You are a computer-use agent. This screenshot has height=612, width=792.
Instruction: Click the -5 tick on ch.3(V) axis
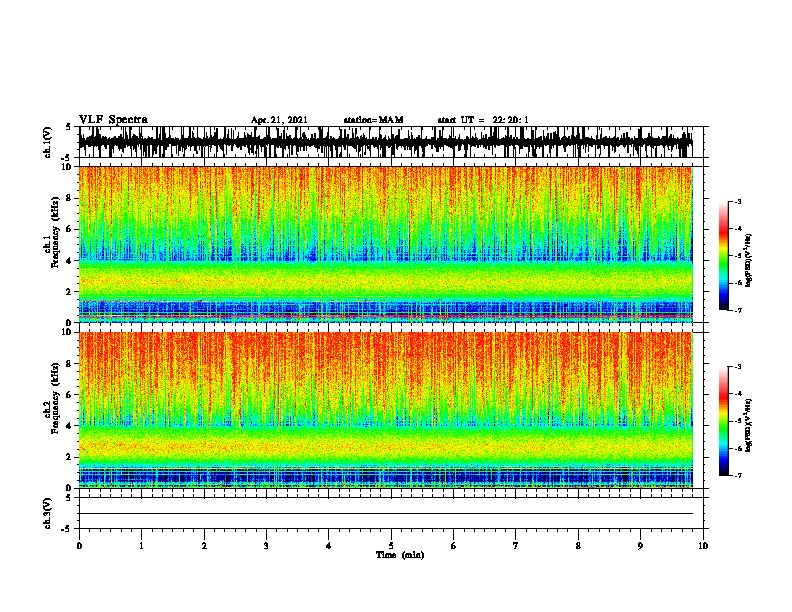tap(68, 529)
